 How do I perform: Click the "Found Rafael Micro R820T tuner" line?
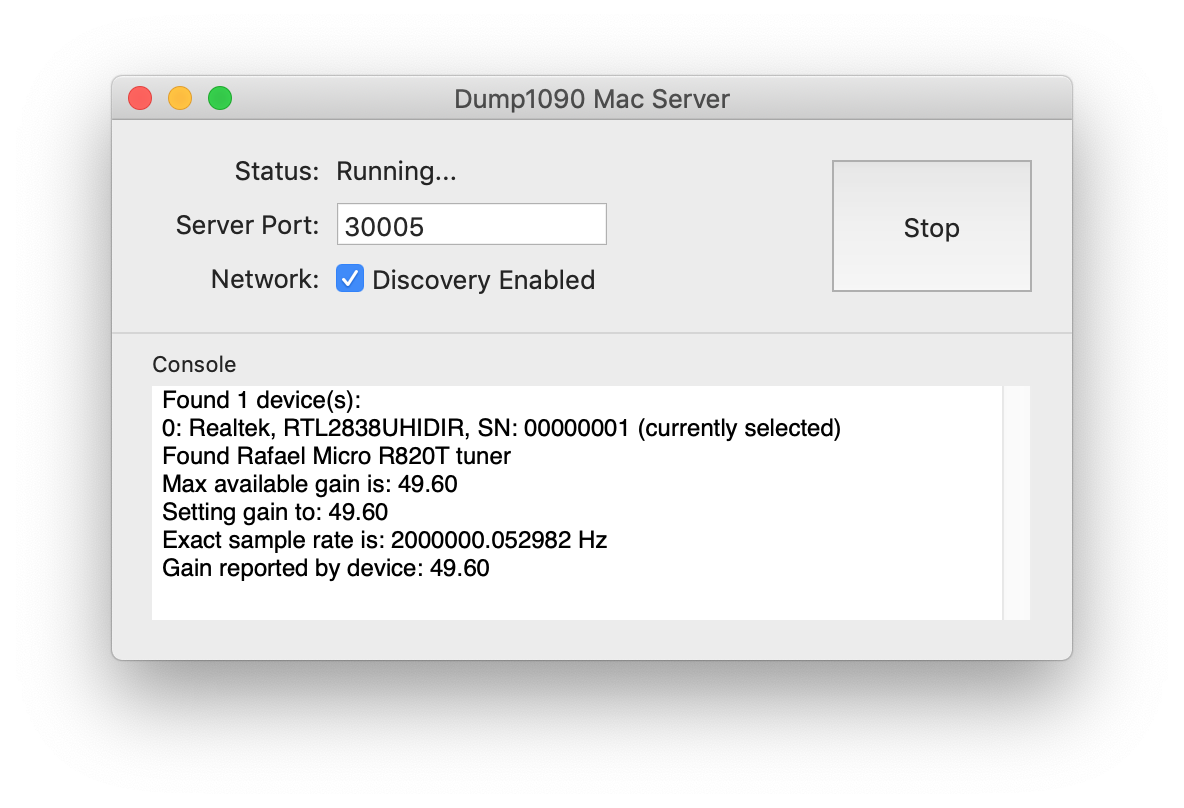click(336, 457)
